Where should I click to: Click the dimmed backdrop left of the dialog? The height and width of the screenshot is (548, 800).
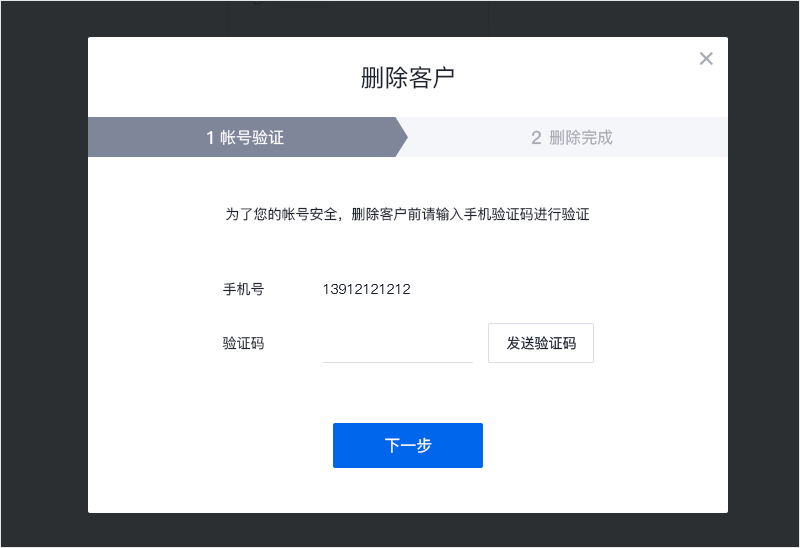[x=44, y=275]
